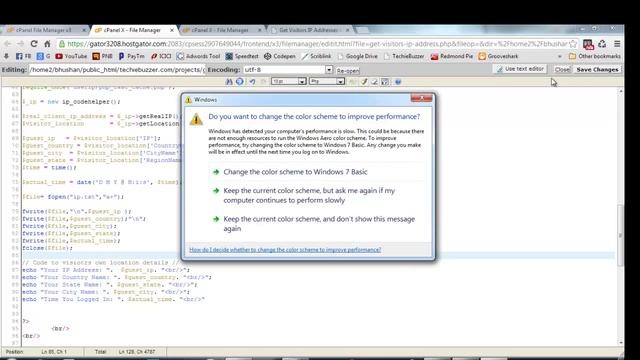Open the Speedtest bookmark
Image resolution: width=640 pixels, height=360 pixels.
242,56
